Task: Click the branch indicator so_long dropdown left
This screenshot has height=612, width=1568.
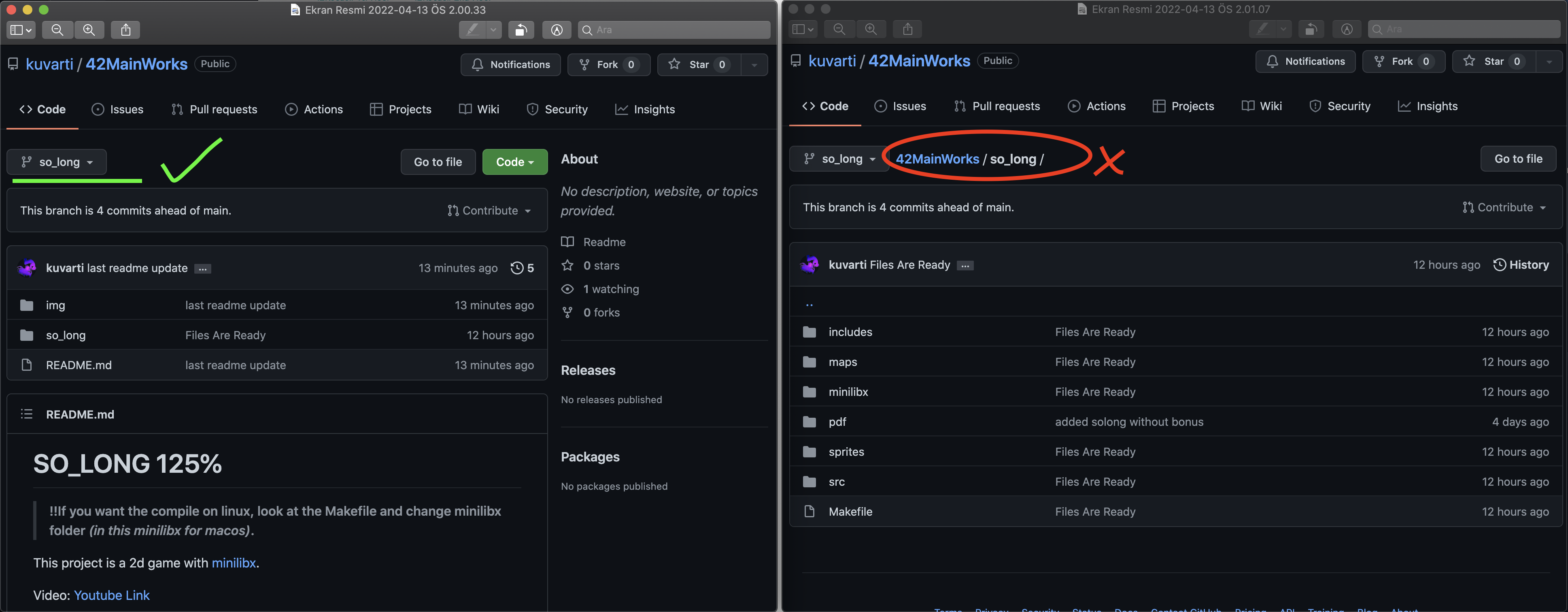Action: (55, 161)
